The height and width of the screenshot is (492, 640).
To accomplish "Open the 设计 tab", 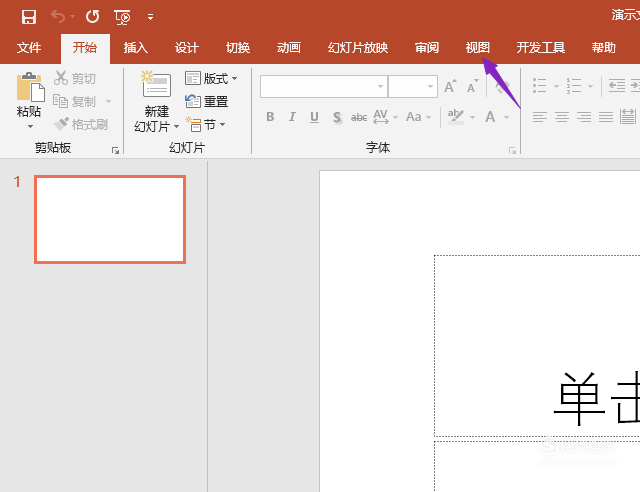I will point(187,48).
